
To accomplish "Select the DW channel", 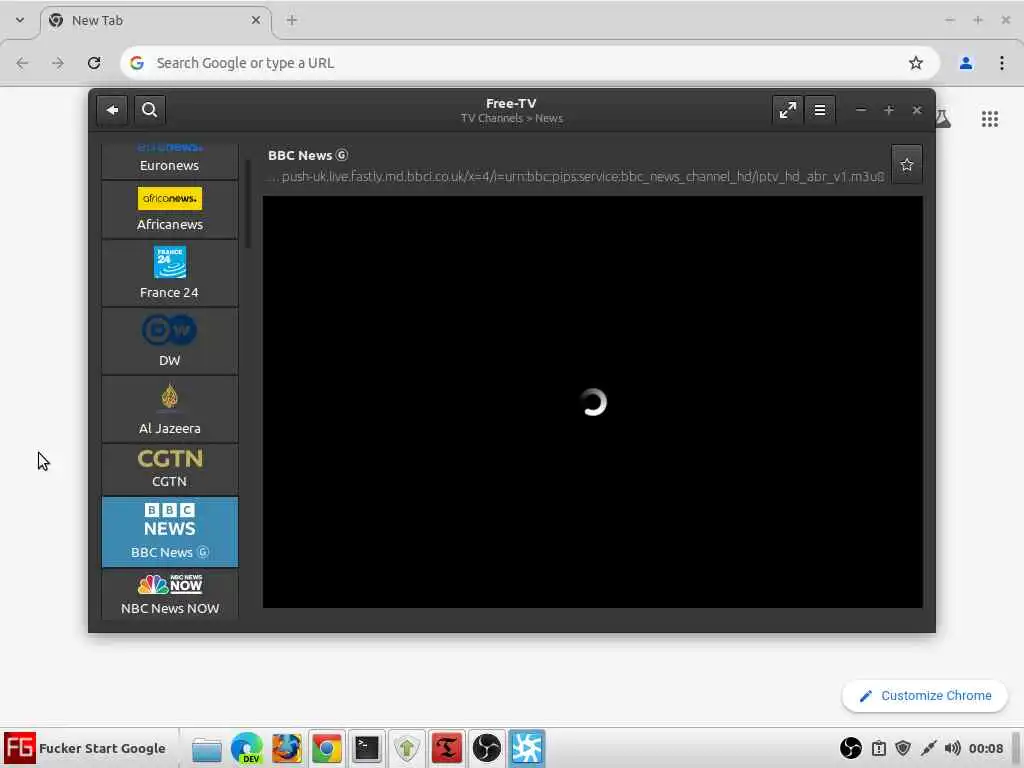I will (170, 341).
